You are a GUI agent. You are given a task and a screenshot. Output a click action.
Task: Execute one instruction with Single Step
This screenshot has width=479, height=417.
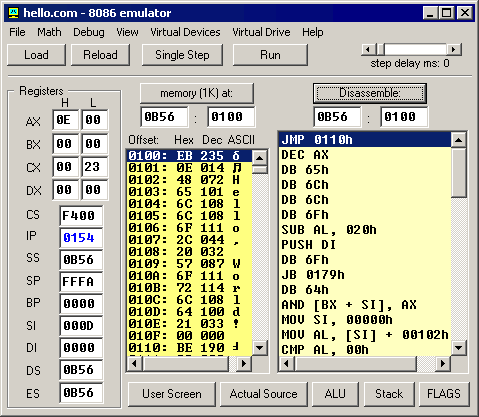(x=182, y=55)
